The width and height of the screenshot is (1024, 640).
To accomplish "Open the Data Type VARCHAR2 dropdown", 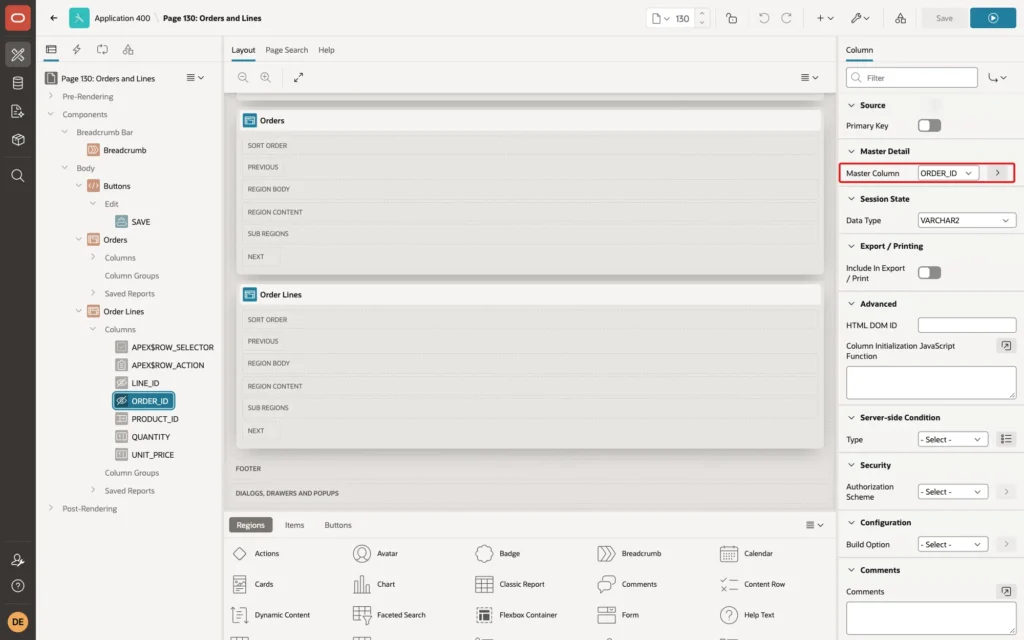I will pyautogui.click(x=967, y=221).
